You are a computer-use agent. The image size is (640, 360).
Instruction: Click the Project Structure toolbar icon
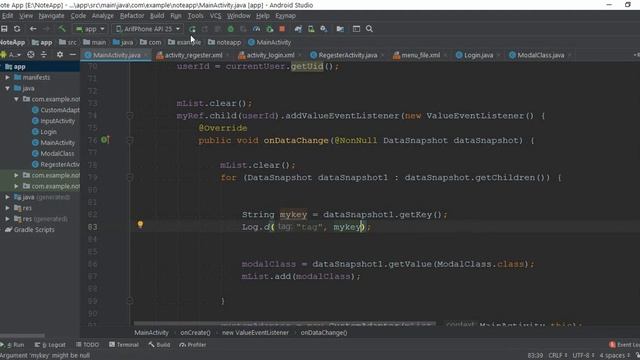[x=340, y=29]
